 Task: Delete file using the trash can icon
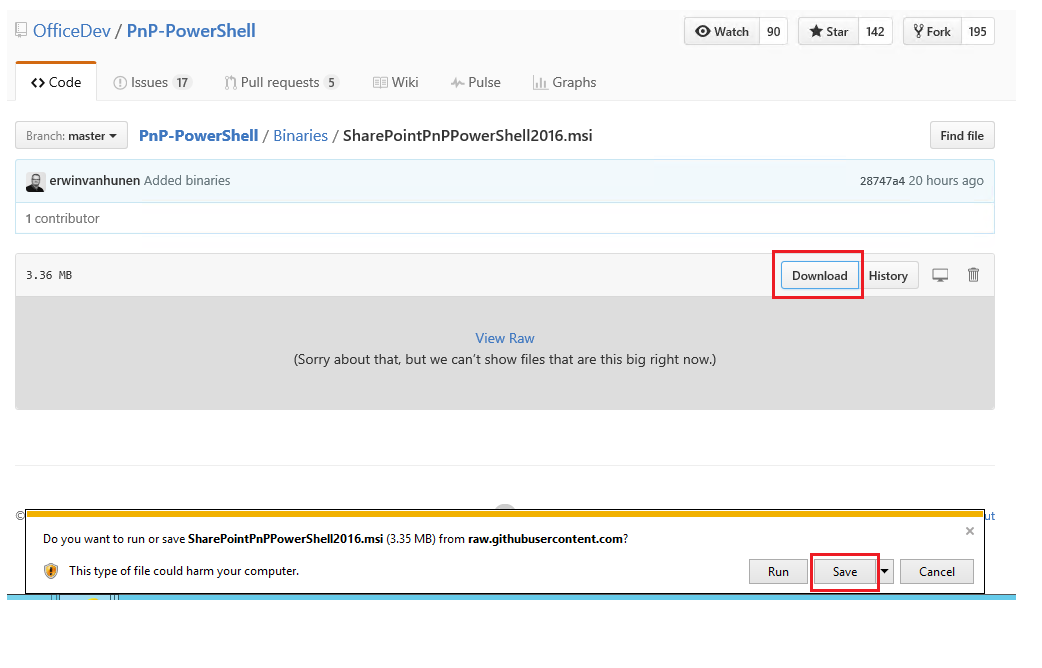click(x=973, y=275)
